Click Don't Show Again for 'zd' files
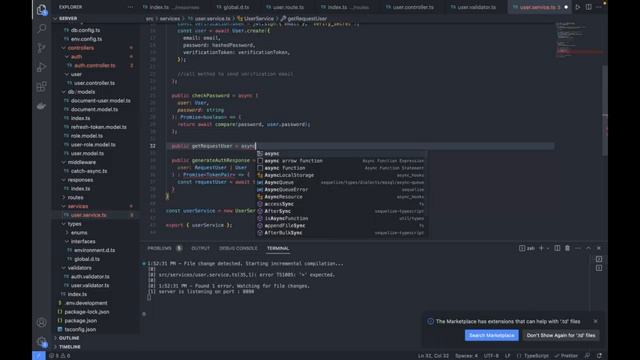Viewport: 640px width, 360px height. tap(561, 335)
